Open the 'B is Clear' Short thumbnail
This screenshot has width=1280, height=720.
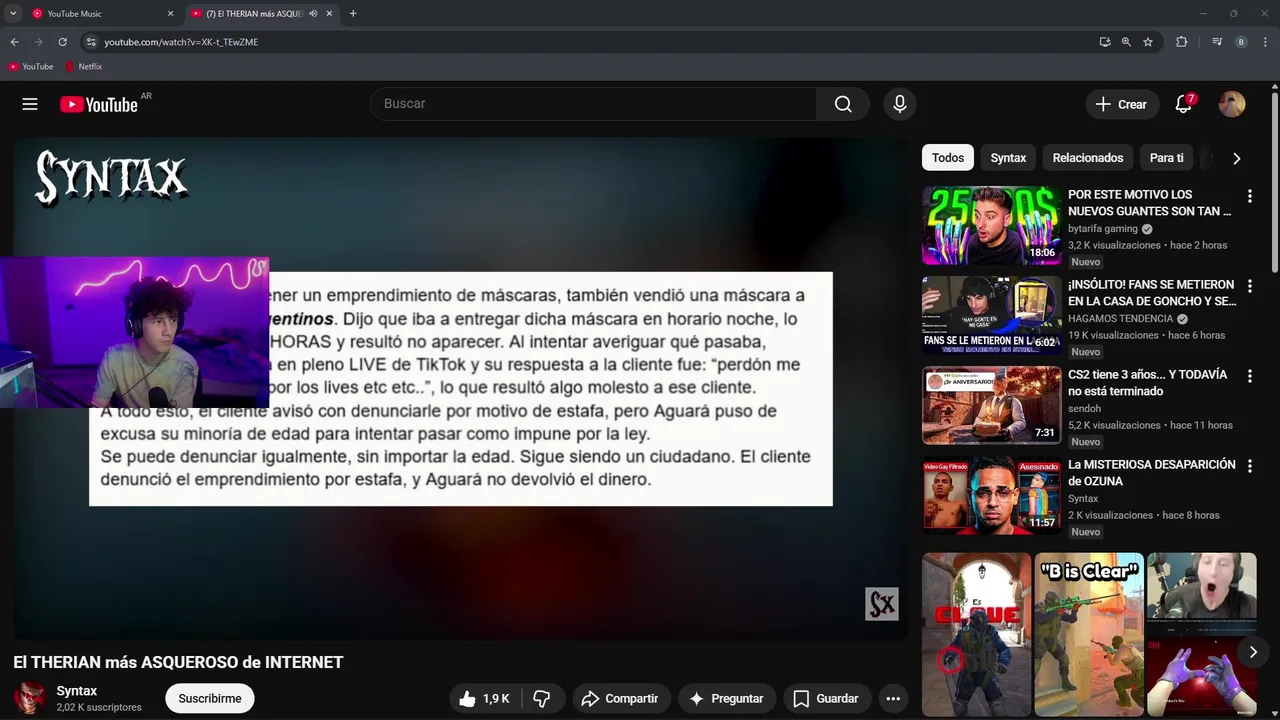click(1089, 634)
